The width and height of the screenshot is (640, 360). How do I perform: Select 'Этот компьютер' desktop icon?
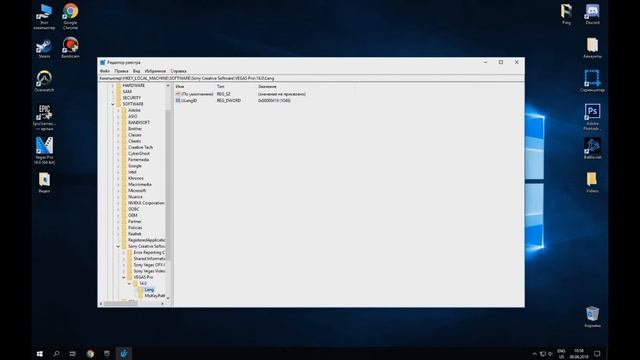coord(44,16)
